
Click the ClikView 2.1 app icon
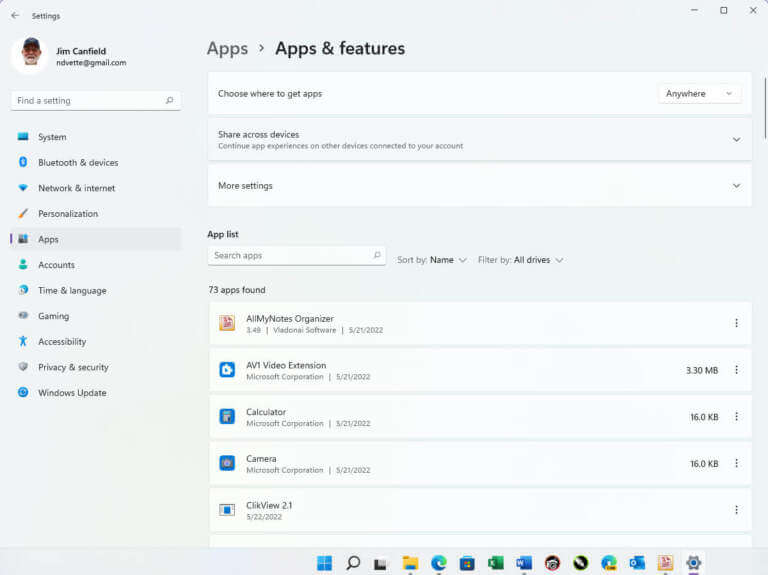pos(227,510)
